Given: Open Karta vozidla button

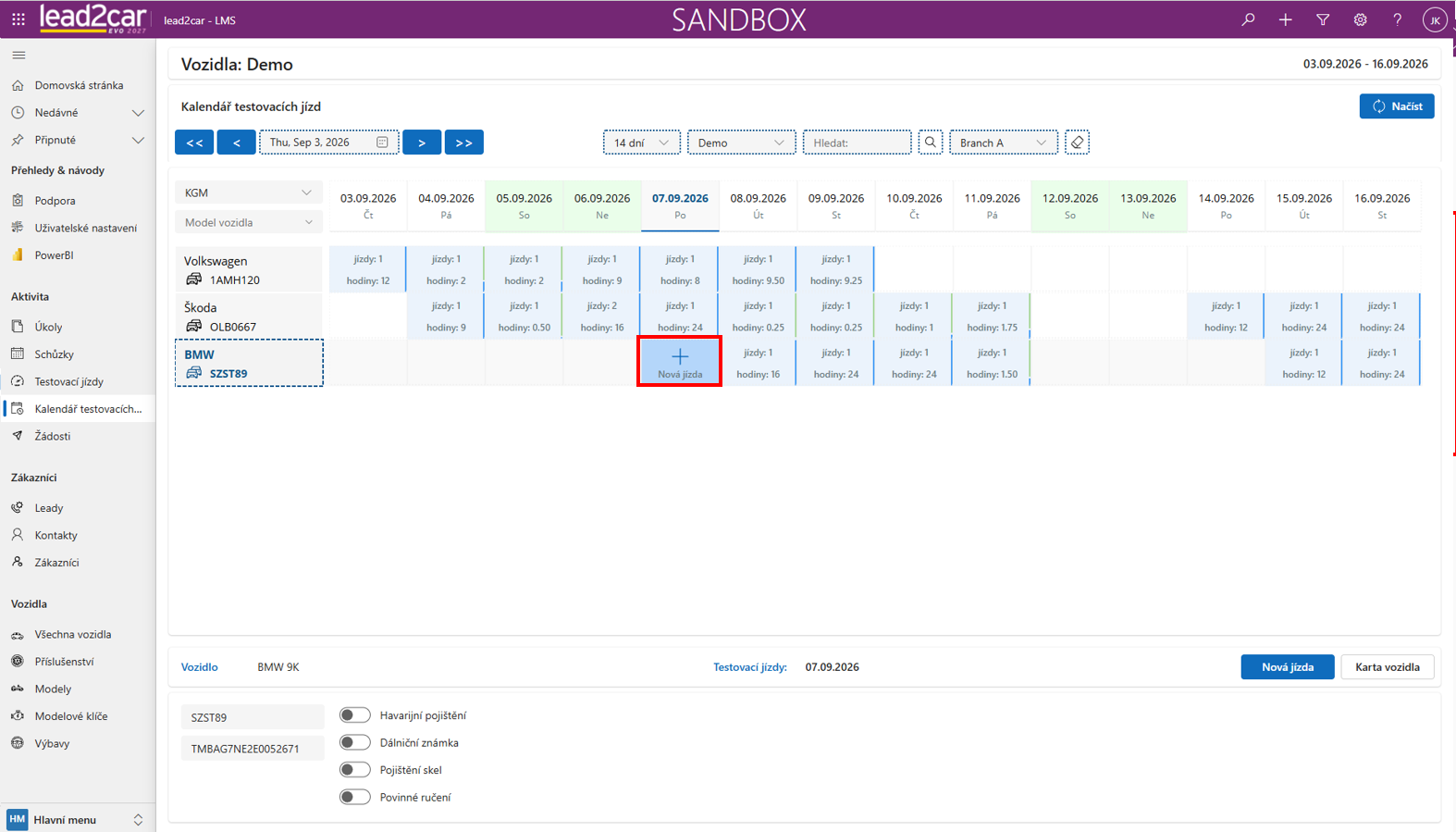Looking at the screenshot, I should click(1388, 667).
